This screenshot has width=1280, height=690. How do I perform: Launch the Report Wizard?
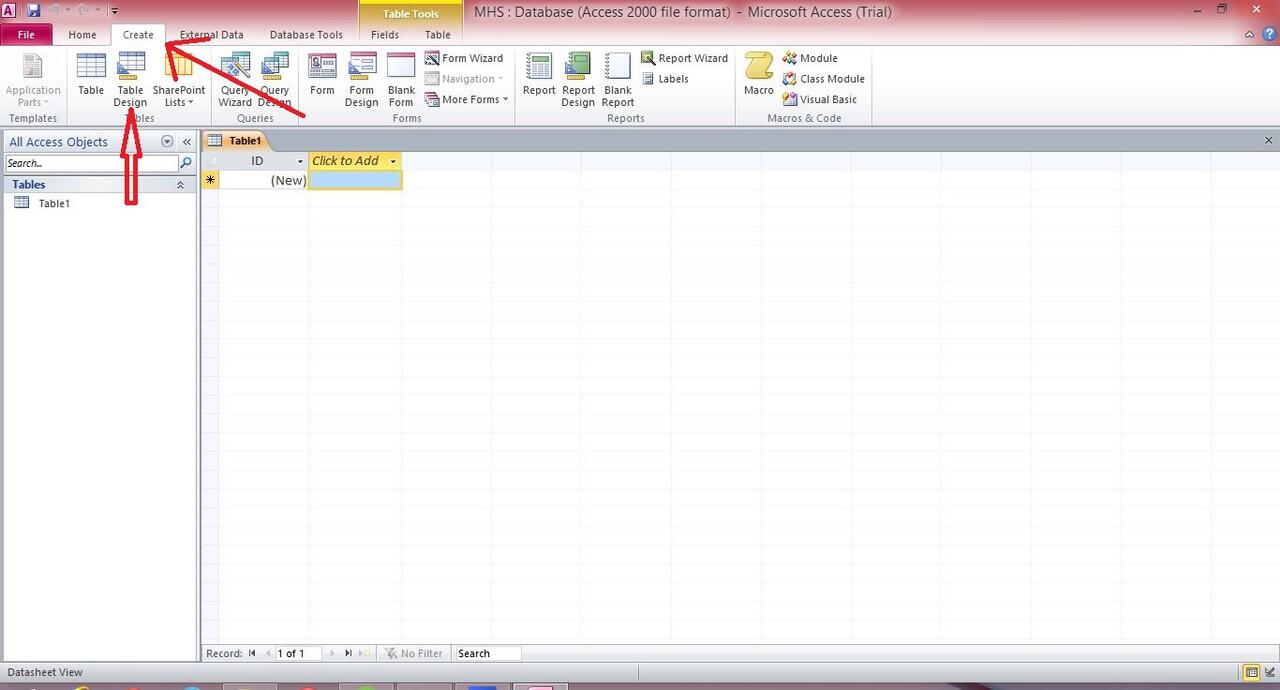pyautogui.click(x=684, y=58)
